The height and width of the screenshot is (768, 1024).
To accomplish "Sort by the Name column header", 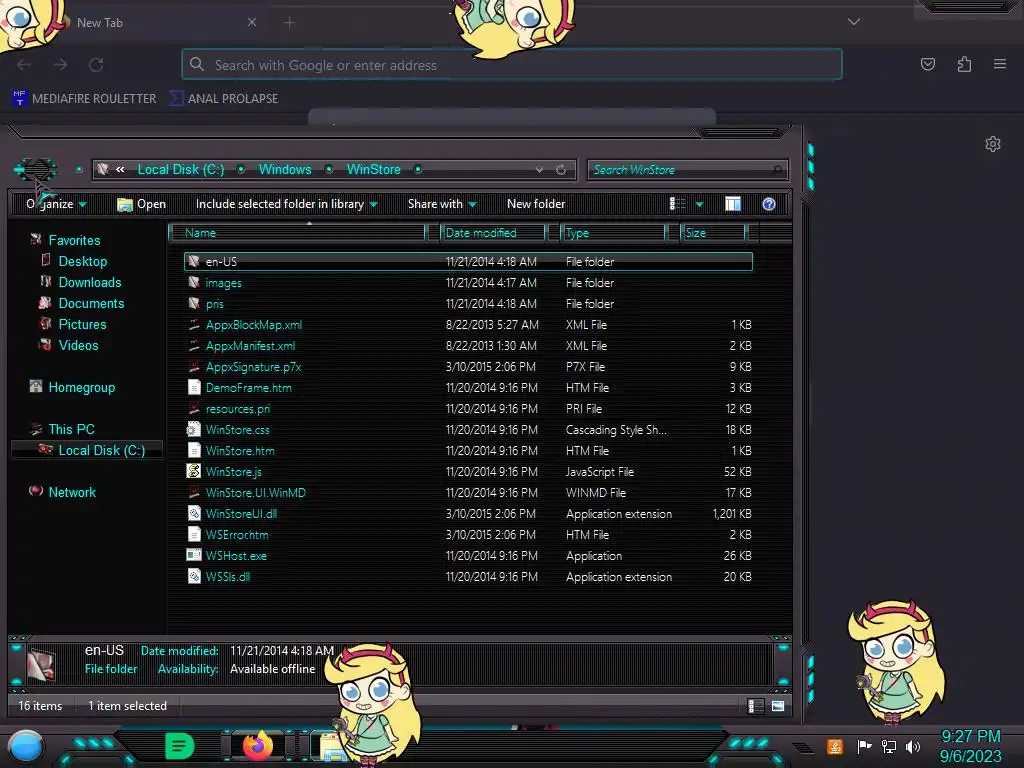I will (x=297, y=232).
